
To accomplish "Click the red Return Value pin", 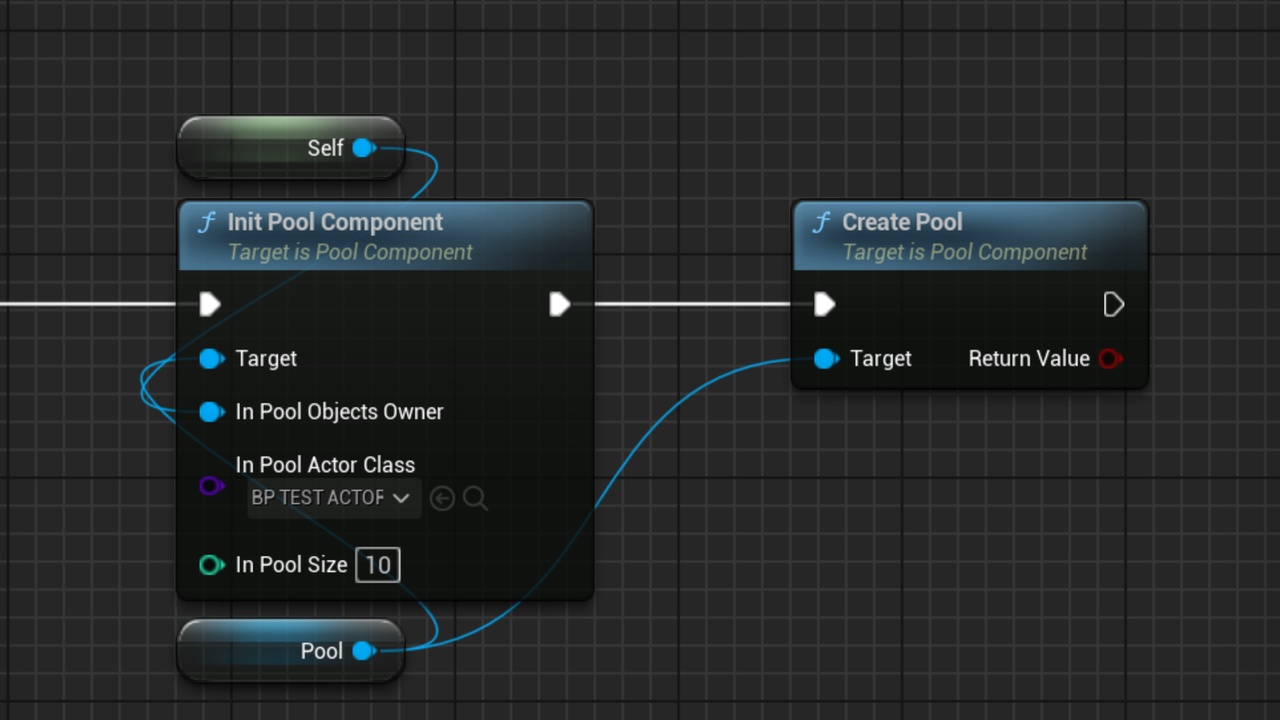I will pyautogui.click(x=1110, y=358).
